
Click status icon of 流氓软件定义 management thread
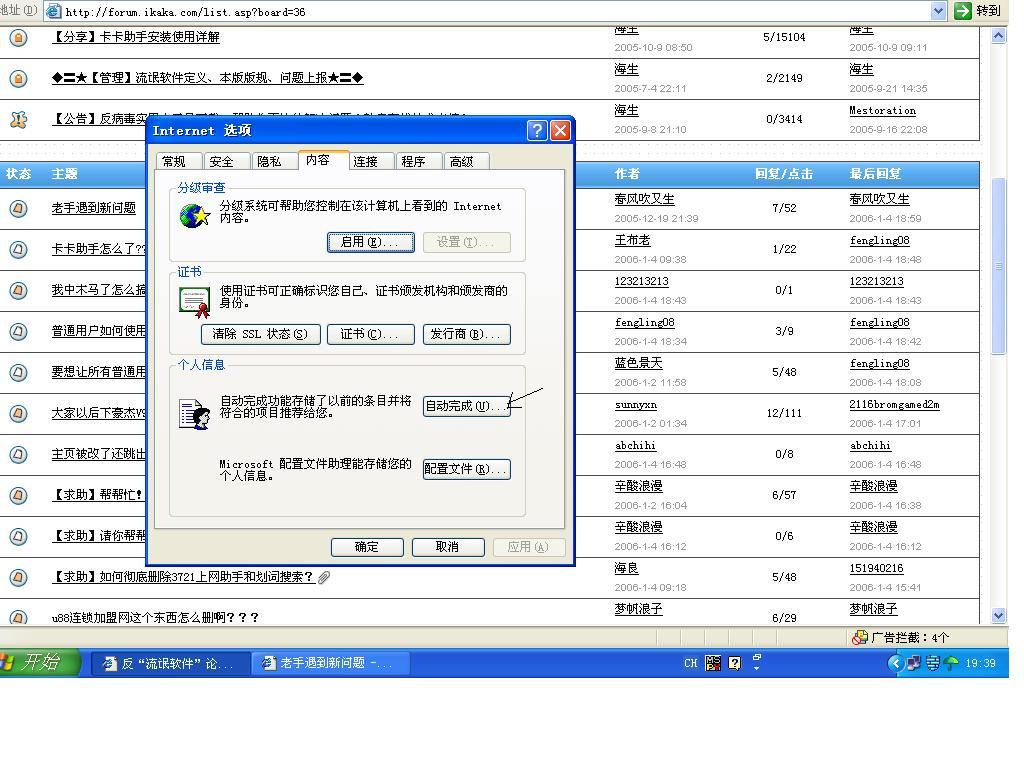pyautogui.click(x=18, y=78)
